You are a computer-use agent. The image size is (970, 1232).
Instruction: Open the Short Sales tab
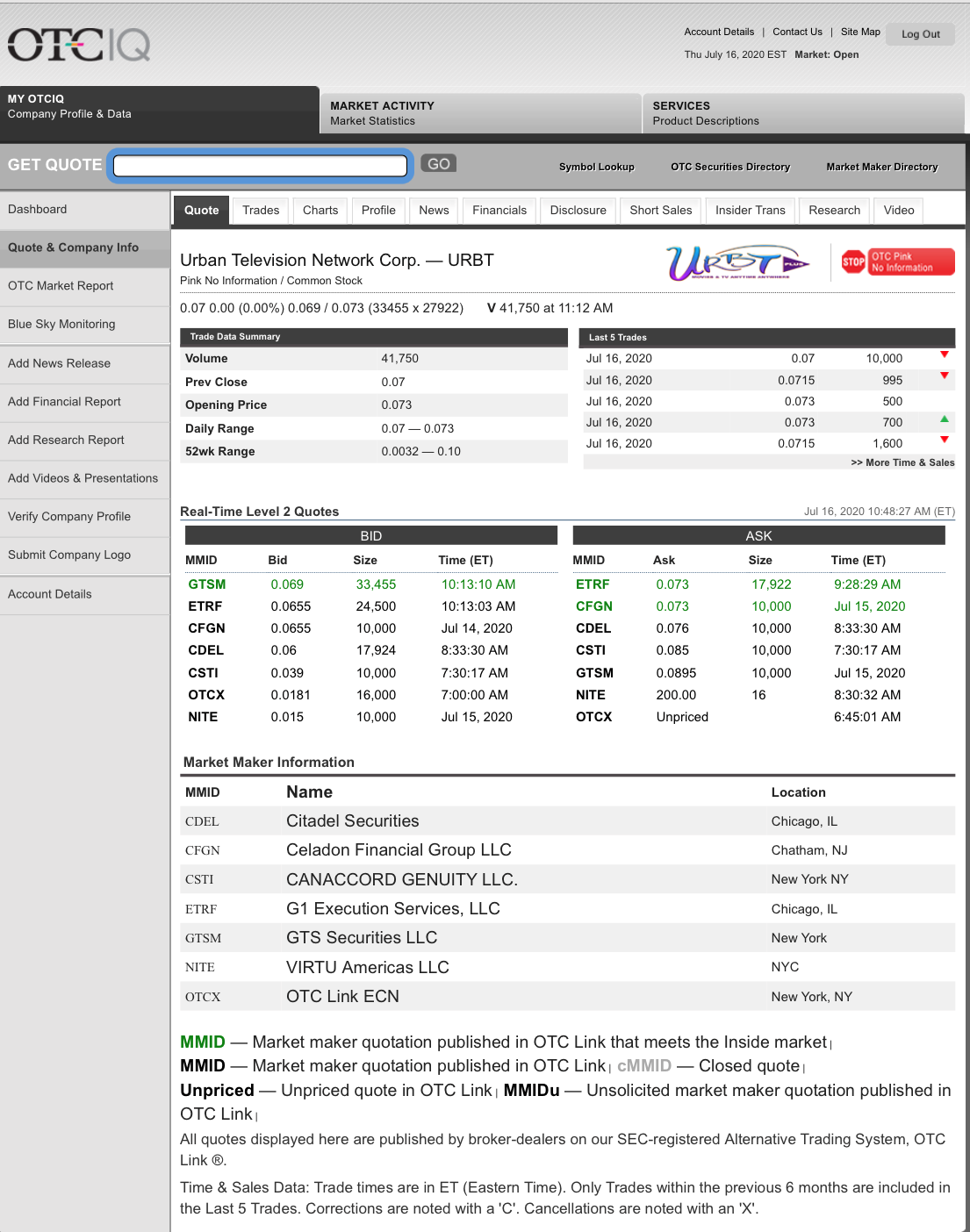tap(661, 211)
